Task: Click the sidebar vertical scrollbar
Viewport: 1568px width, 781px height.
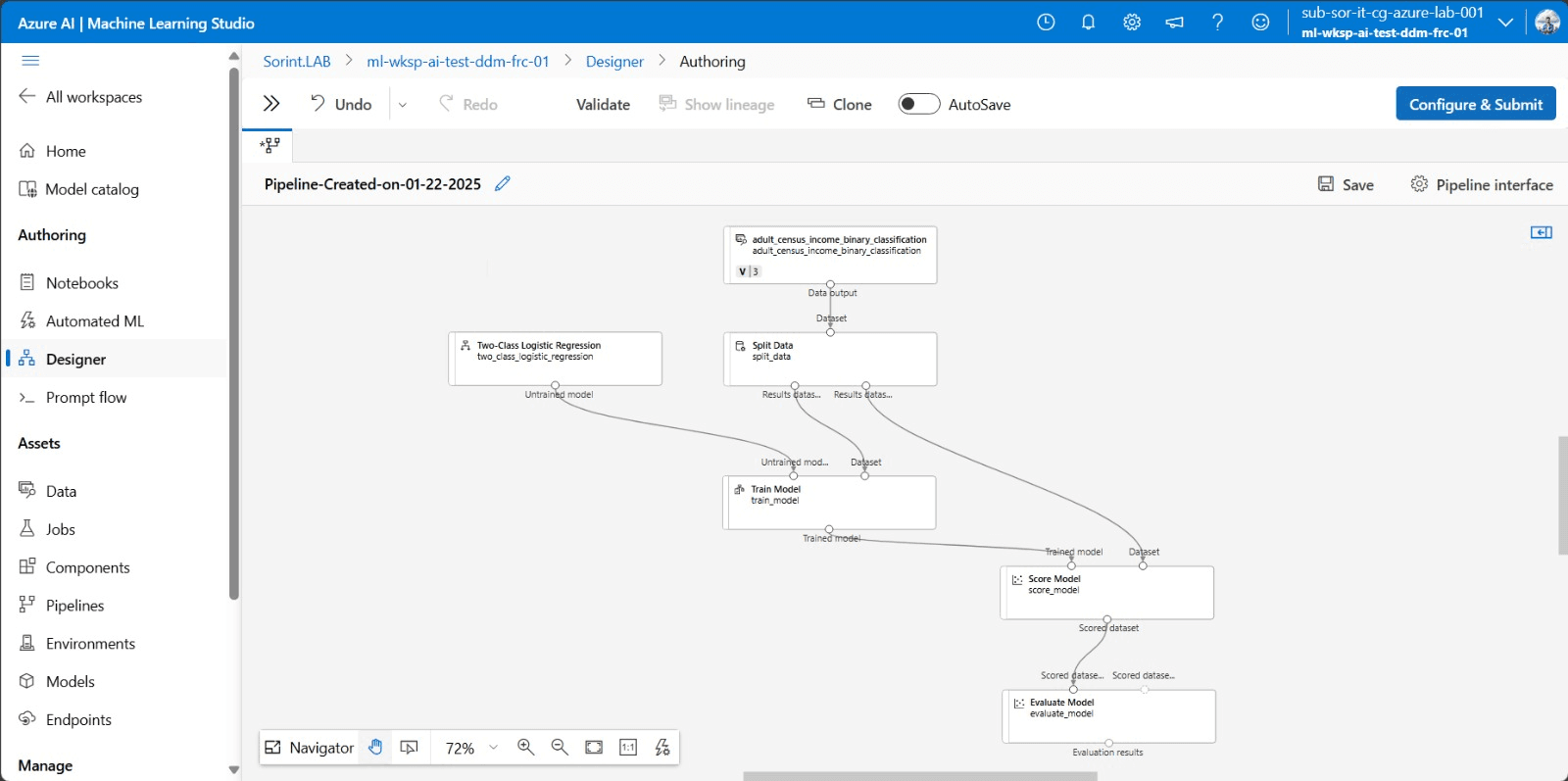Action: pyautogui.click(x=234, y=333)
